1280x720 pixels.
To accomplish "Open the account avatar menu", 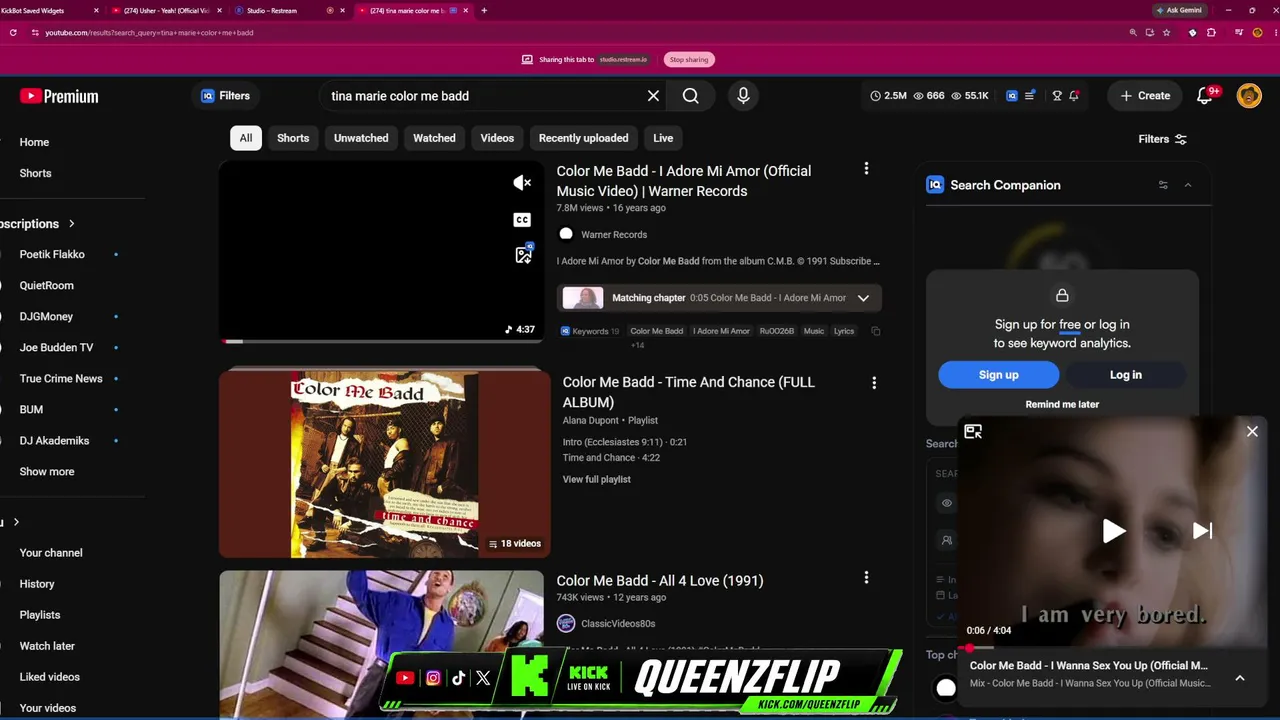I will [x=1249, y=96].
